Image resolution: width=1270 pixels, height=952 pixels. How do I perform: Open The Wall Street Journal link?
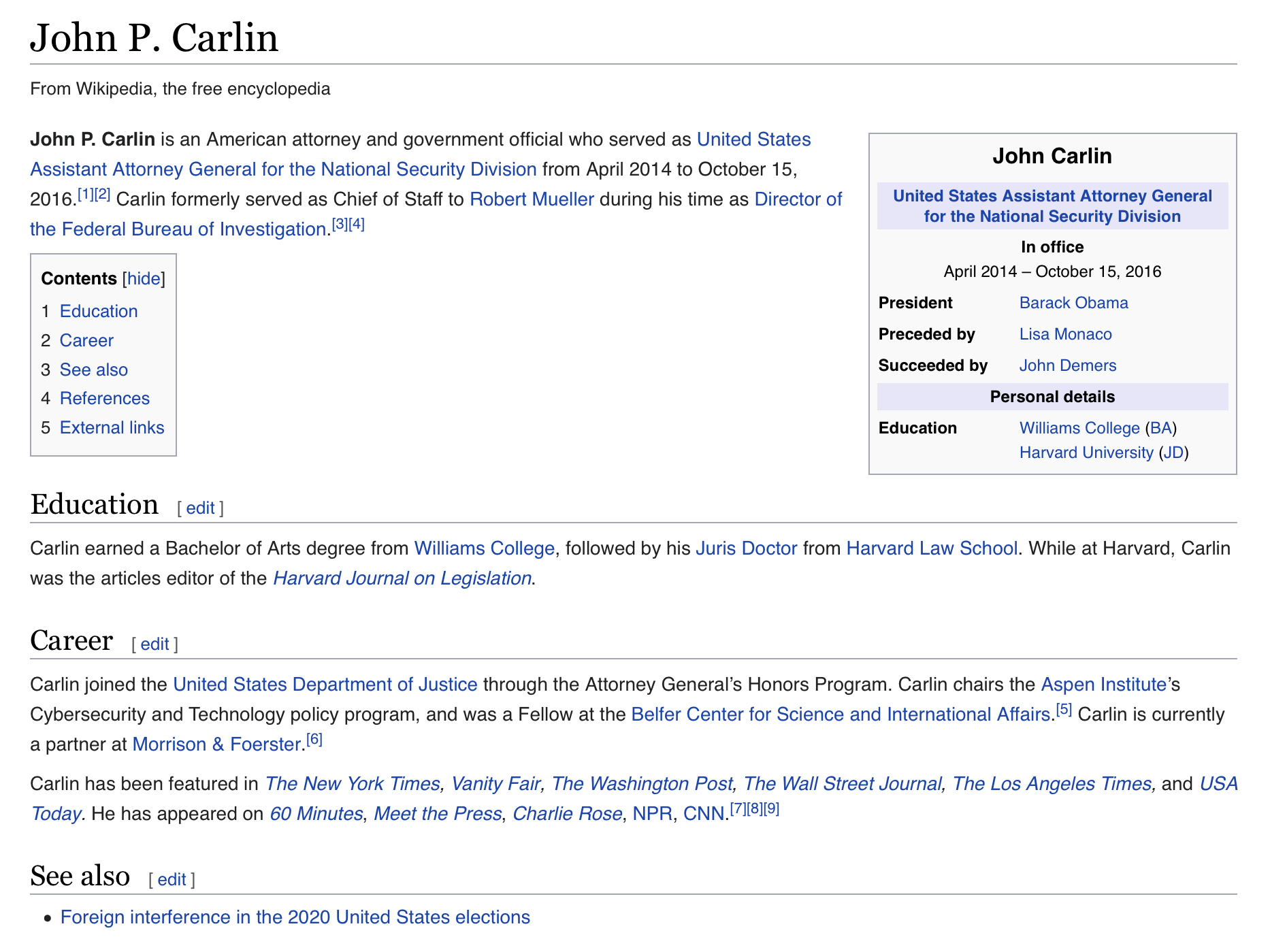coord(843,784)
